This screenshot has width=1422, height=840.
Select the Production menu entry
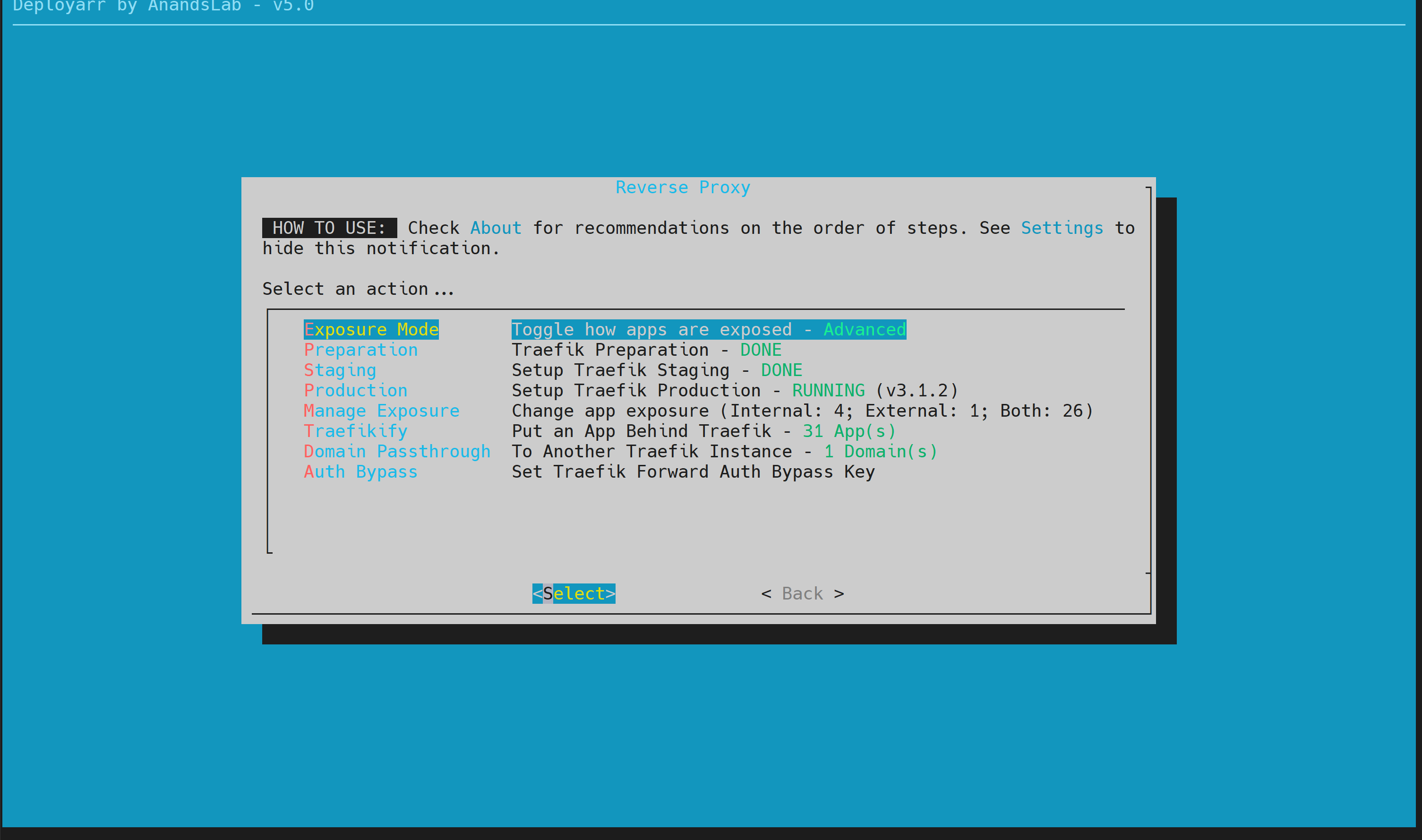point(355,391)
